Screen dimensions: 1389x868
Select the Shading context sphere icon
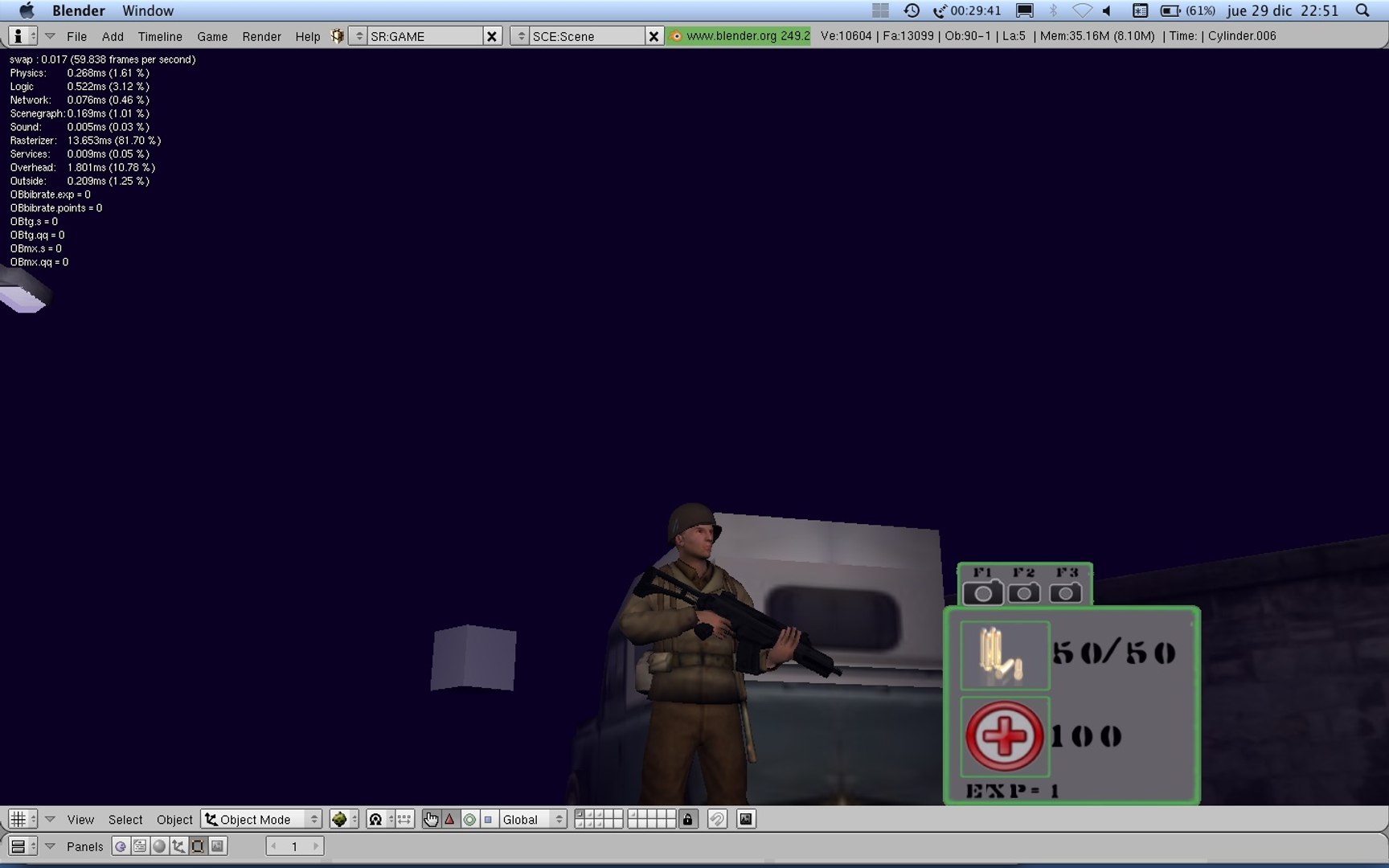click(x=159, y=846)
